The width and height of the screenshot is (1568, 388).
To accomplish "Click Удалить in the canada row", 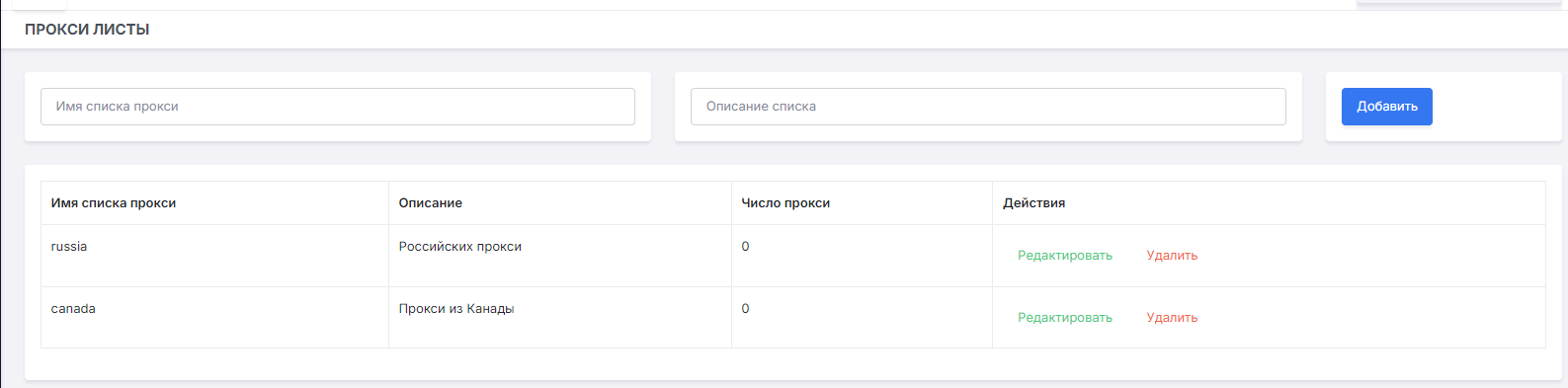I will coord(1172,318).
